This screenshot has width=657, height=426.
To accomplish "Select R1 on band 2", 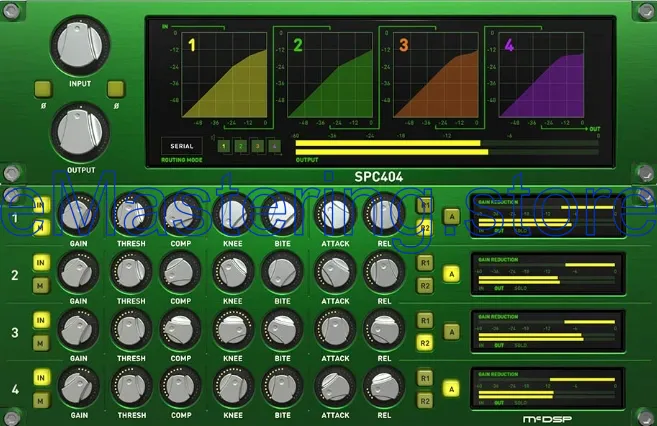I will pyautogui.click(x=425, y=263).
